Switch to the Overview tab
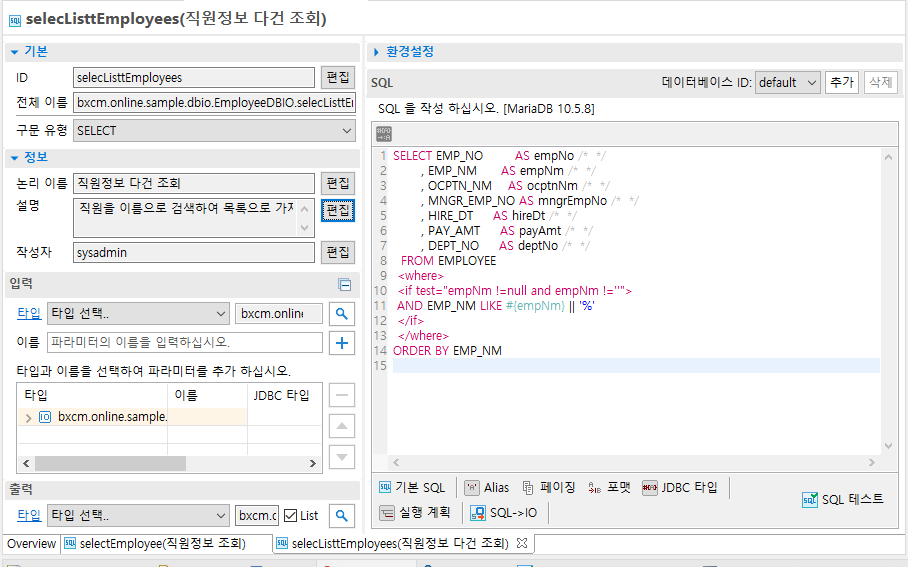 31,544
